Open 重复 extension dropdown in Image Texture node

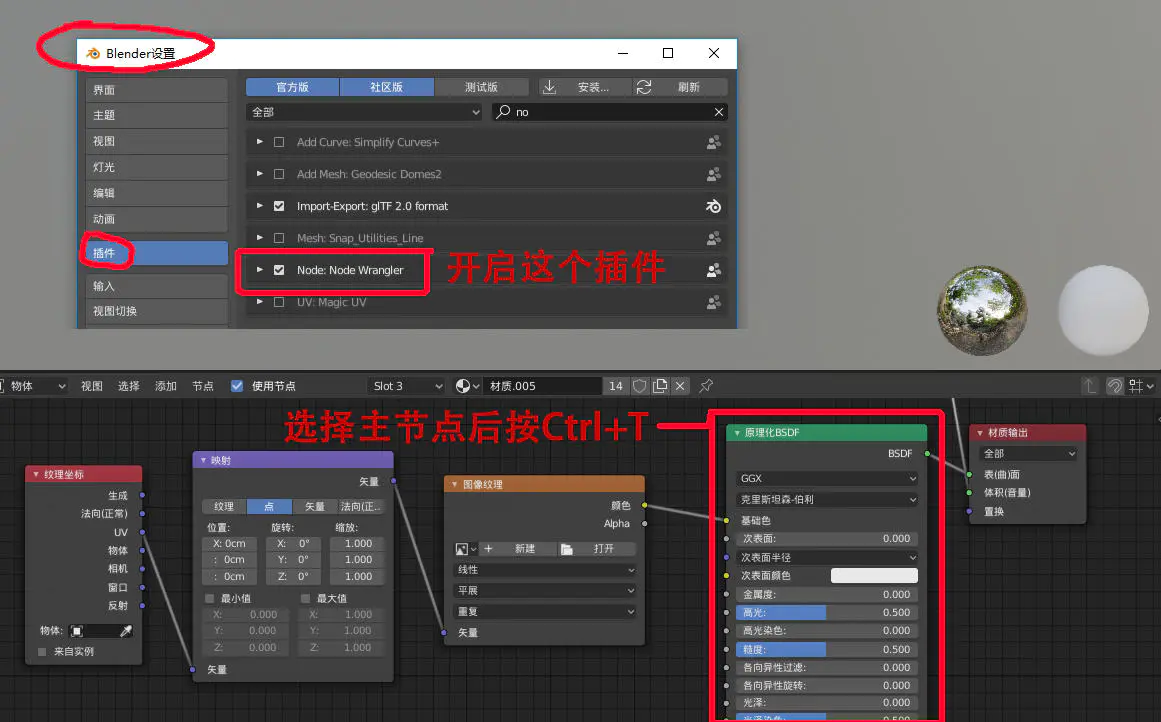[544, 612]
